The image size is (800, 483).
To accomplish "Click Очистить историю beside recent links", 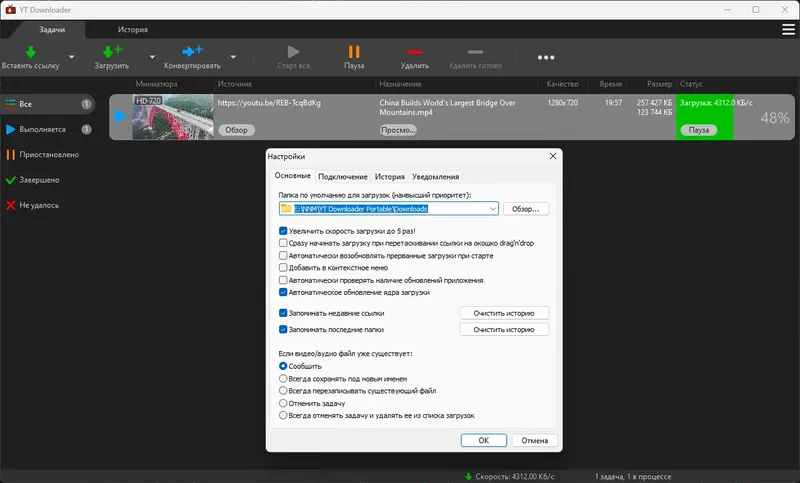I will [504, 313].
